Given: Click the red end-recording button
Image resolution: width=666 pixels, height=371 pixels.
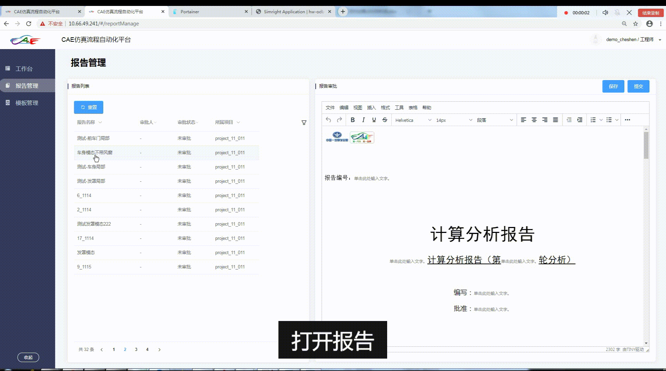Looking at the screenshot, I should (x=651, y=13).
